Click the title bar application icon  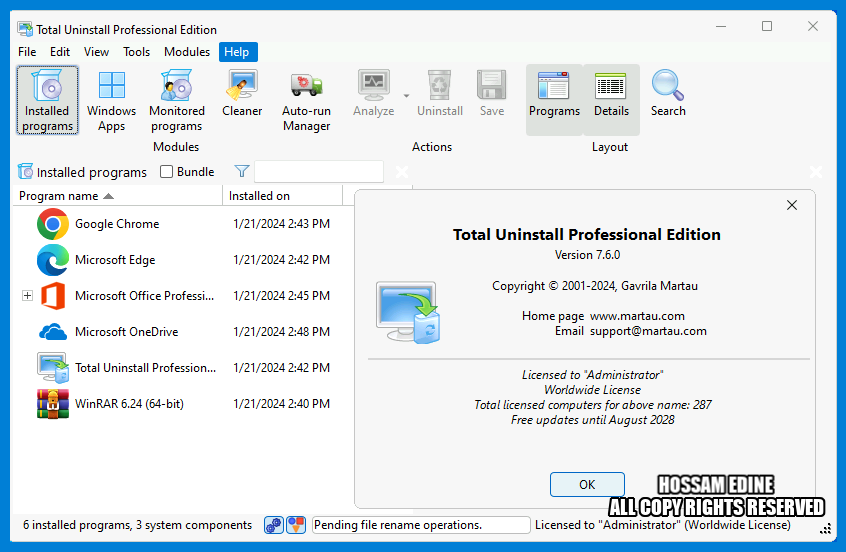click(25, 29)
